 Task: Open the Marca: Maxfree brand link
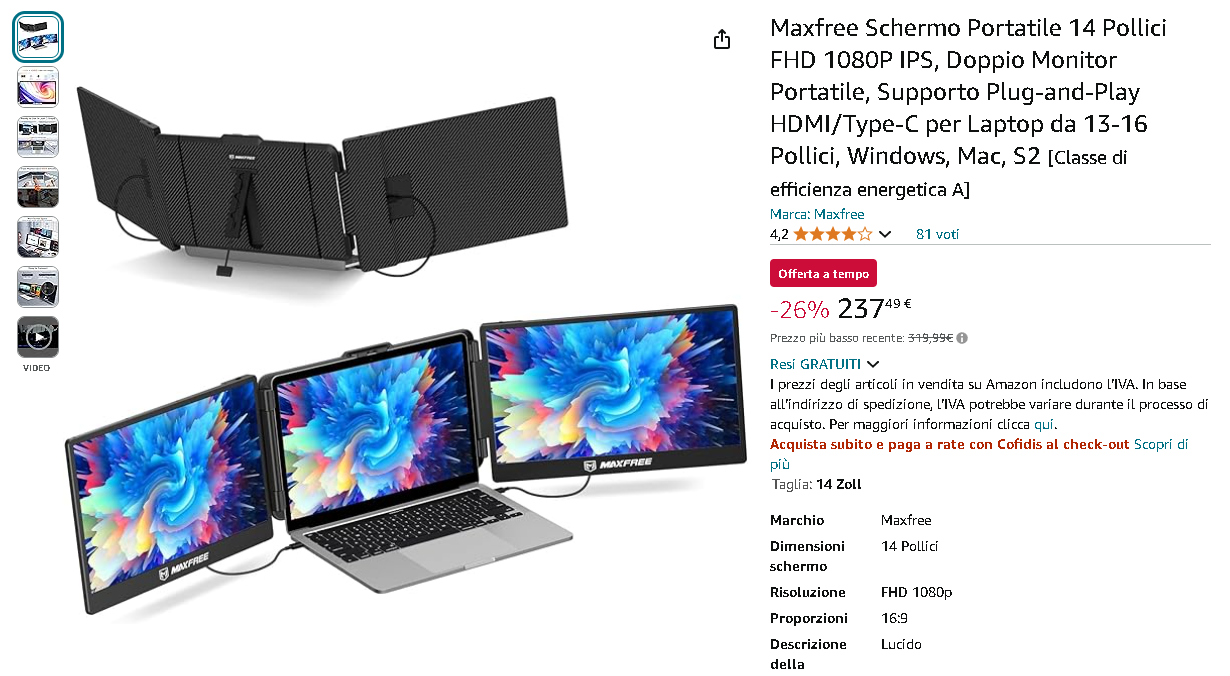pos(817,214)
